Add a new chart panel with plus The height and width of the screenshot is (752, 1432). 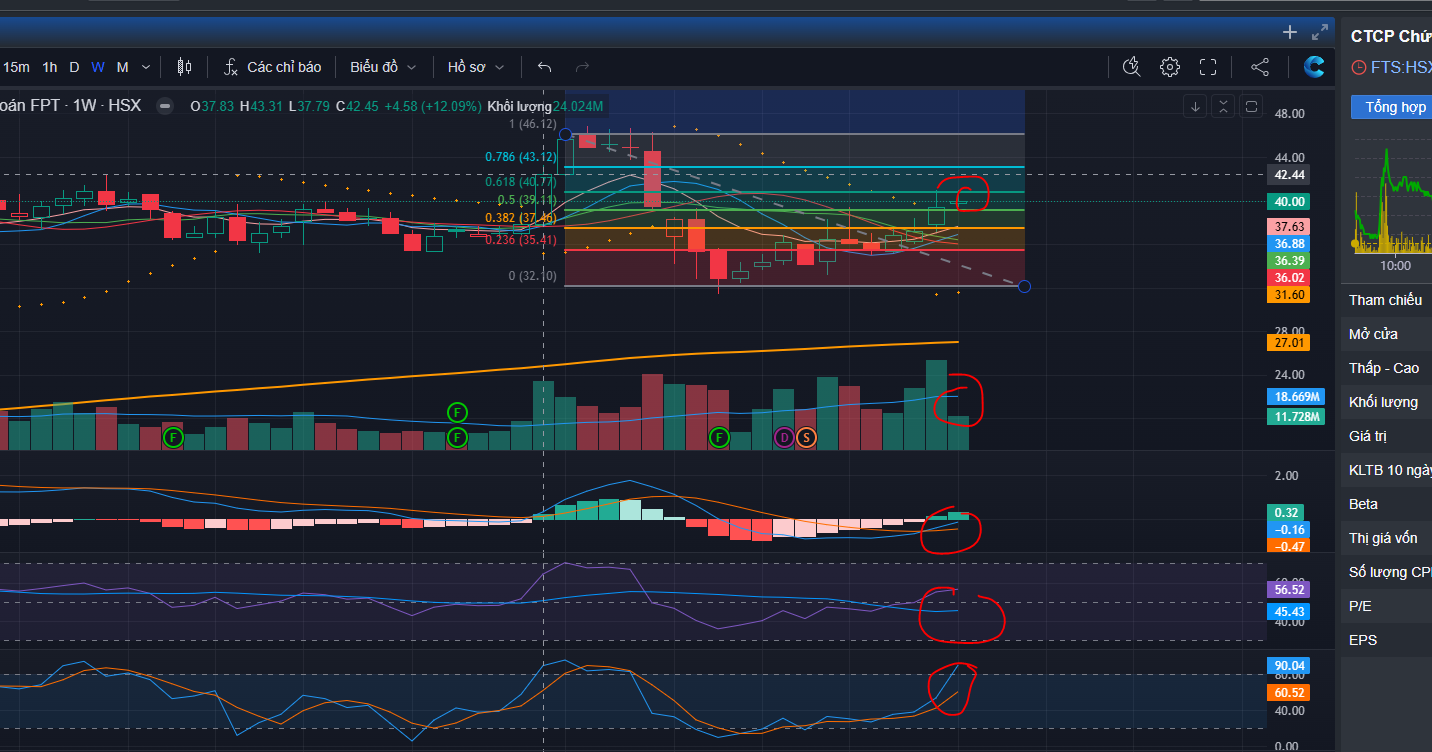tap(1290, 32)
